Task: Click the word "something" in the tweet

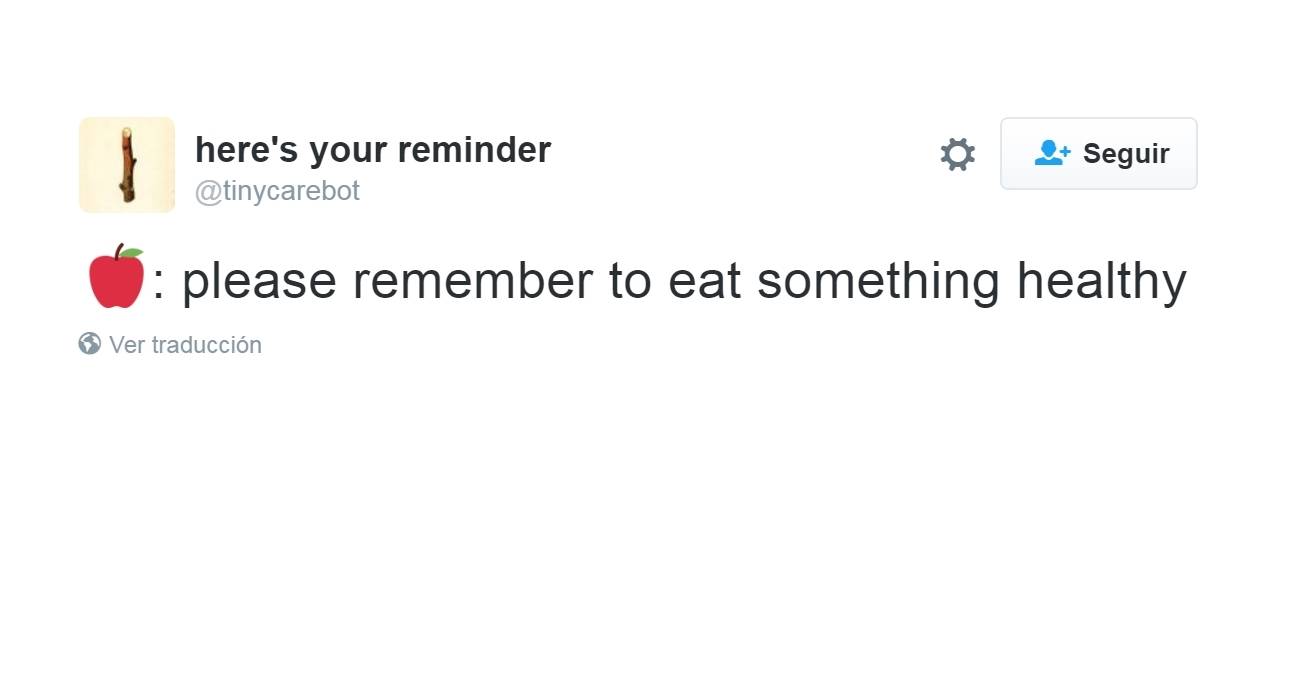Action: click(x=878, y=281)
